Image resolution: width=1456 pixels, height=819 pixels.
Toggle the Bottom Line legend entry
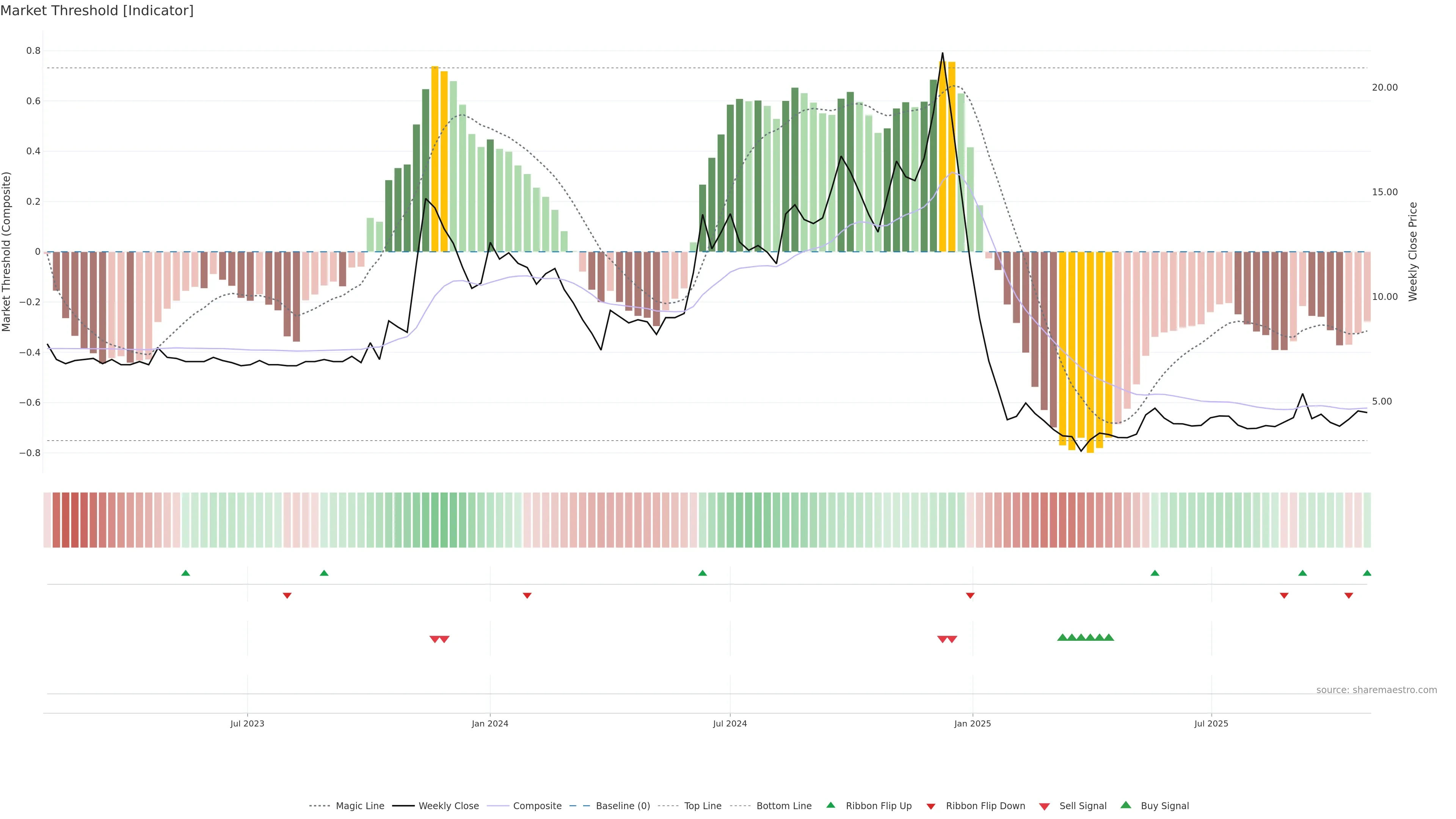tap(783, 806)
